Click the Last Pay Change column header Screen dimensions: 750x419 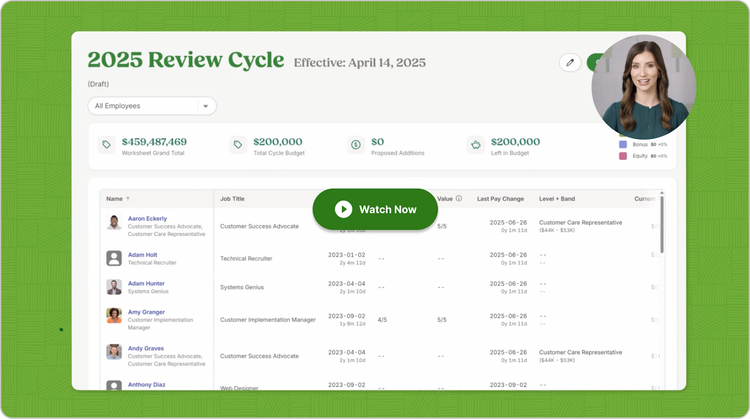pos(500,198)
